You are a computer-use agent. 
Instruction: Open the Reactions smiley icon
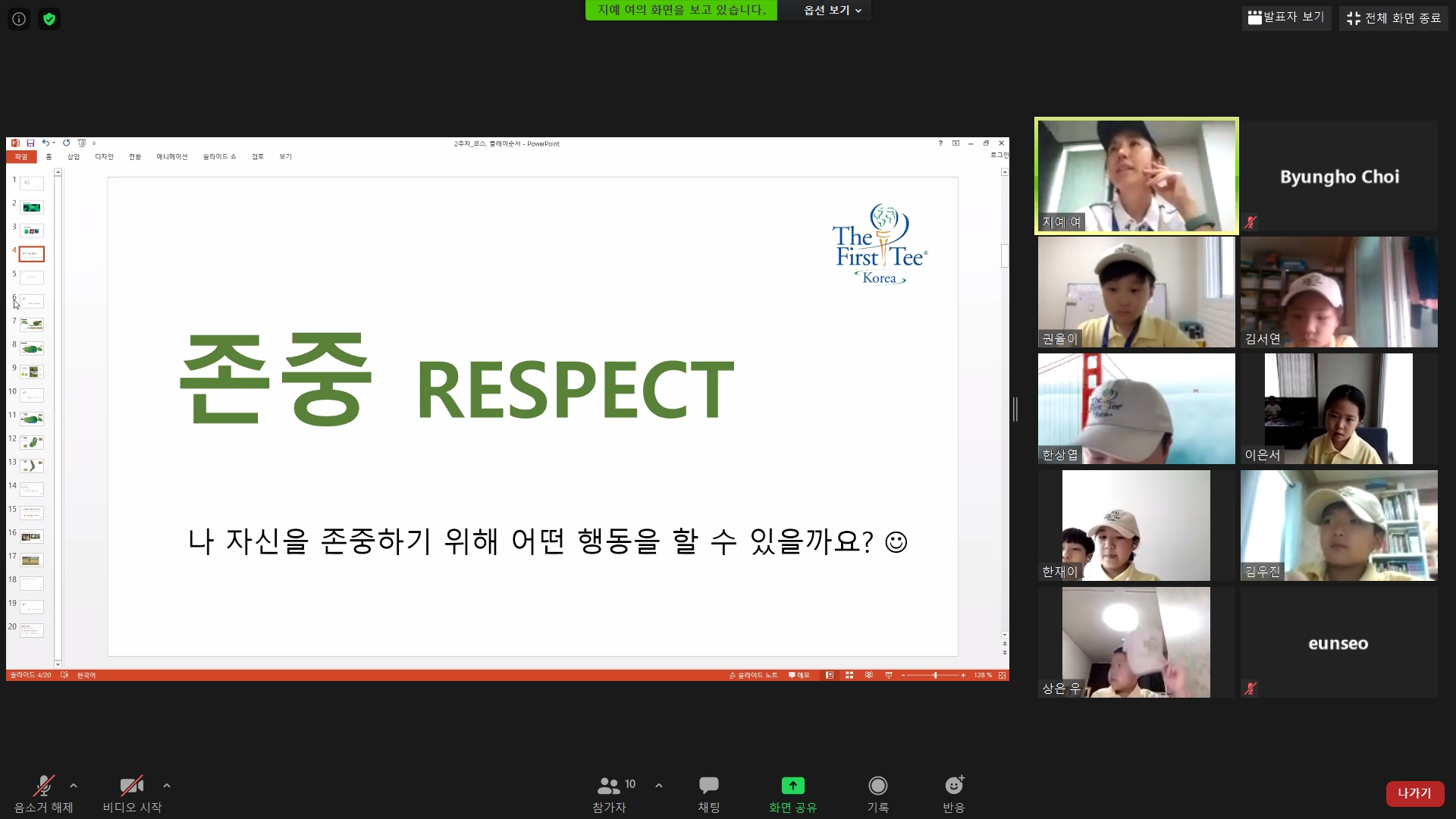[953, 786]
